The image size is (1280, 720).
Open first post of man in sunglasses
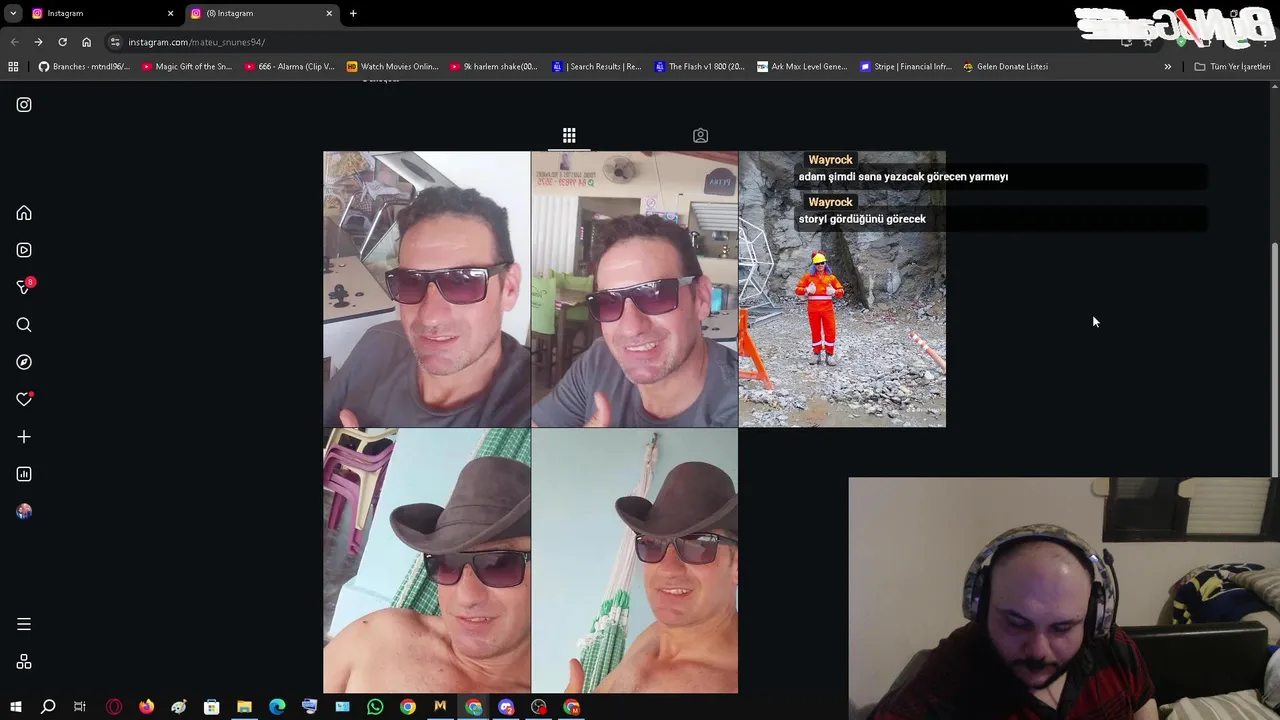click(427, 289)
